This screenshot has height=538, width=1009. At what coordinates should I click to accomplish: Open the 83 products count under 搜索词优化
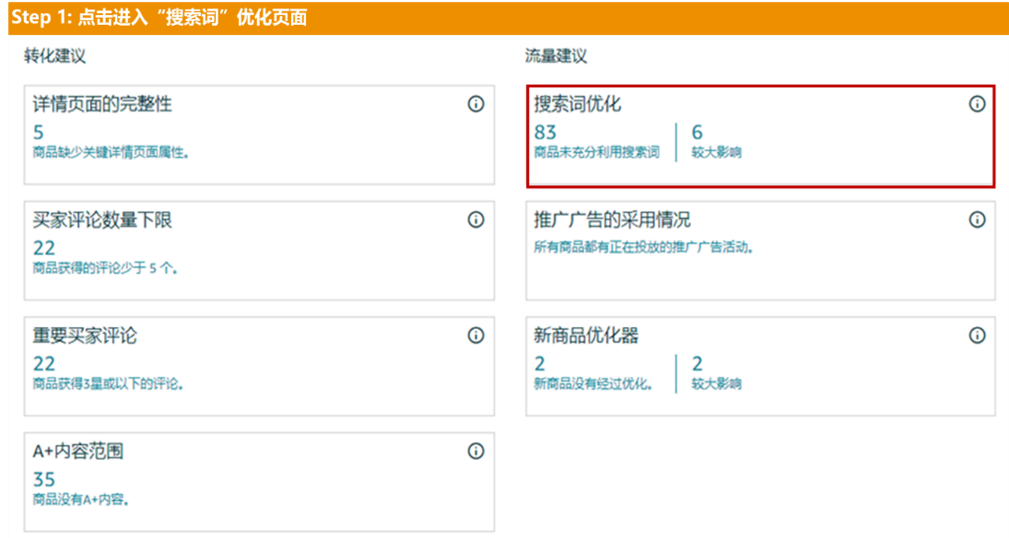pos(545,132)
